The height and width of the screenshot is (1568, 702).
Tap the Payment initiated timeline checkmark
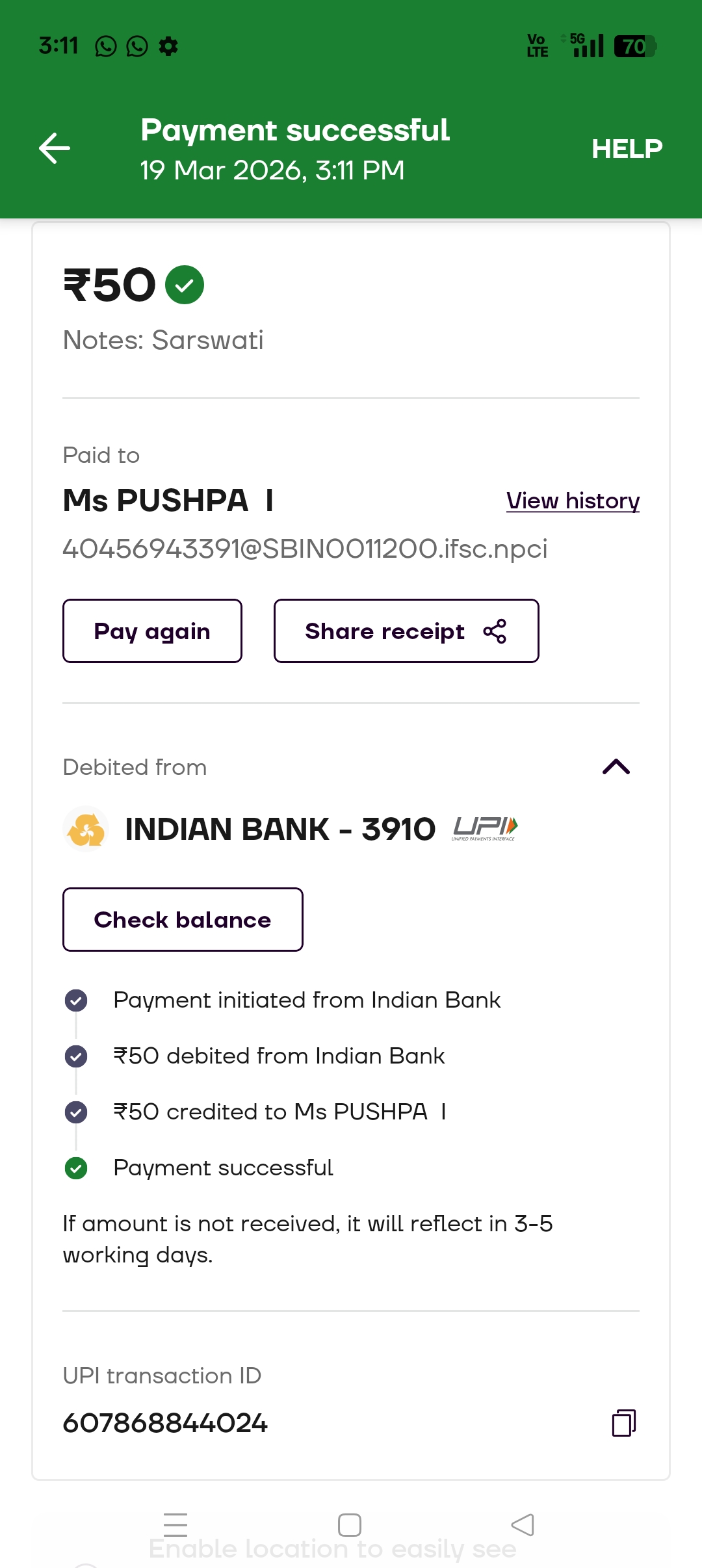pyautogui.click(x=76, y=1000)
